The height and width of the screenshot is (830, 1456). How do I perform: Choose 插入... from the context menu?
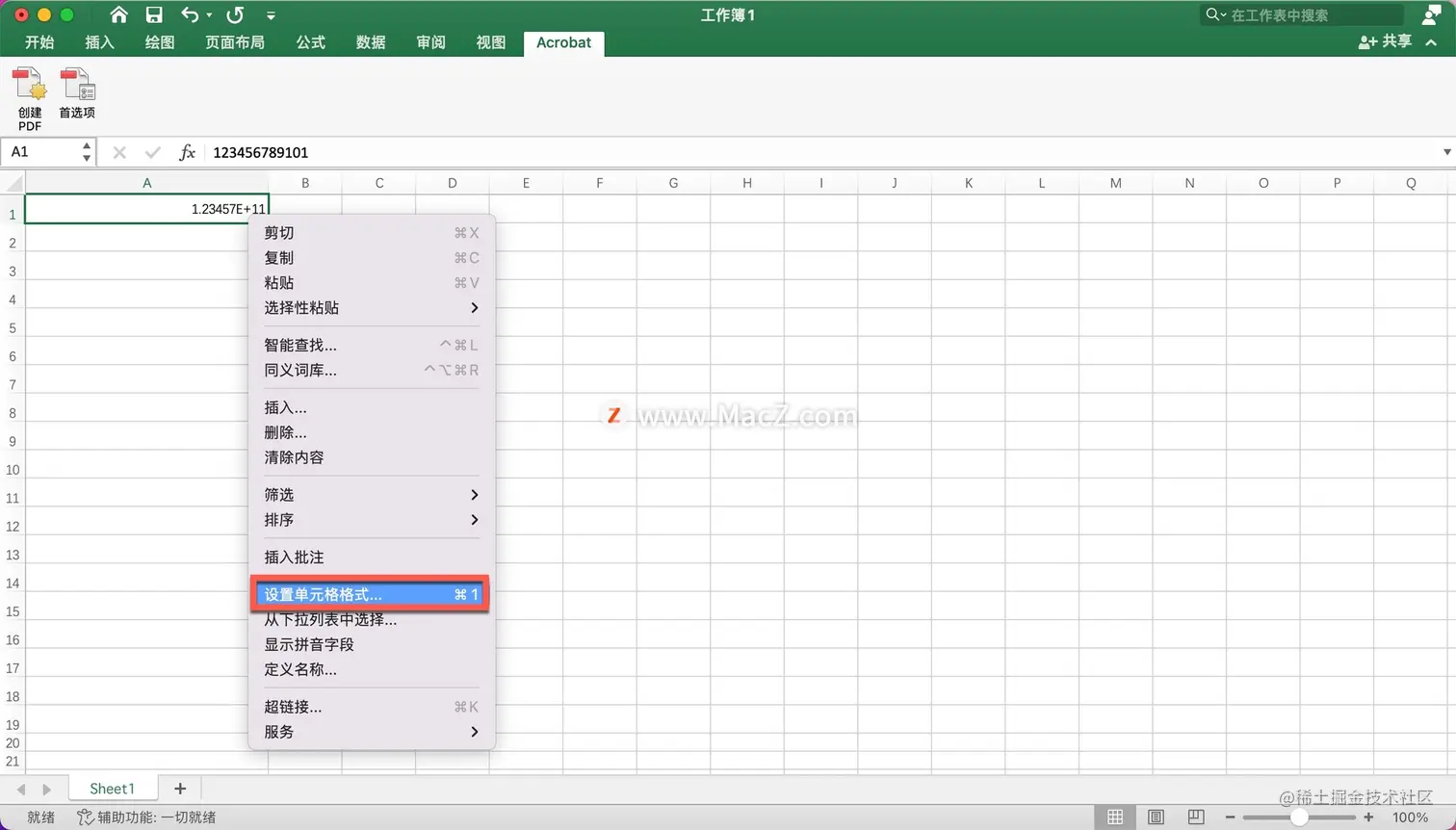click(x=372, y=407)
